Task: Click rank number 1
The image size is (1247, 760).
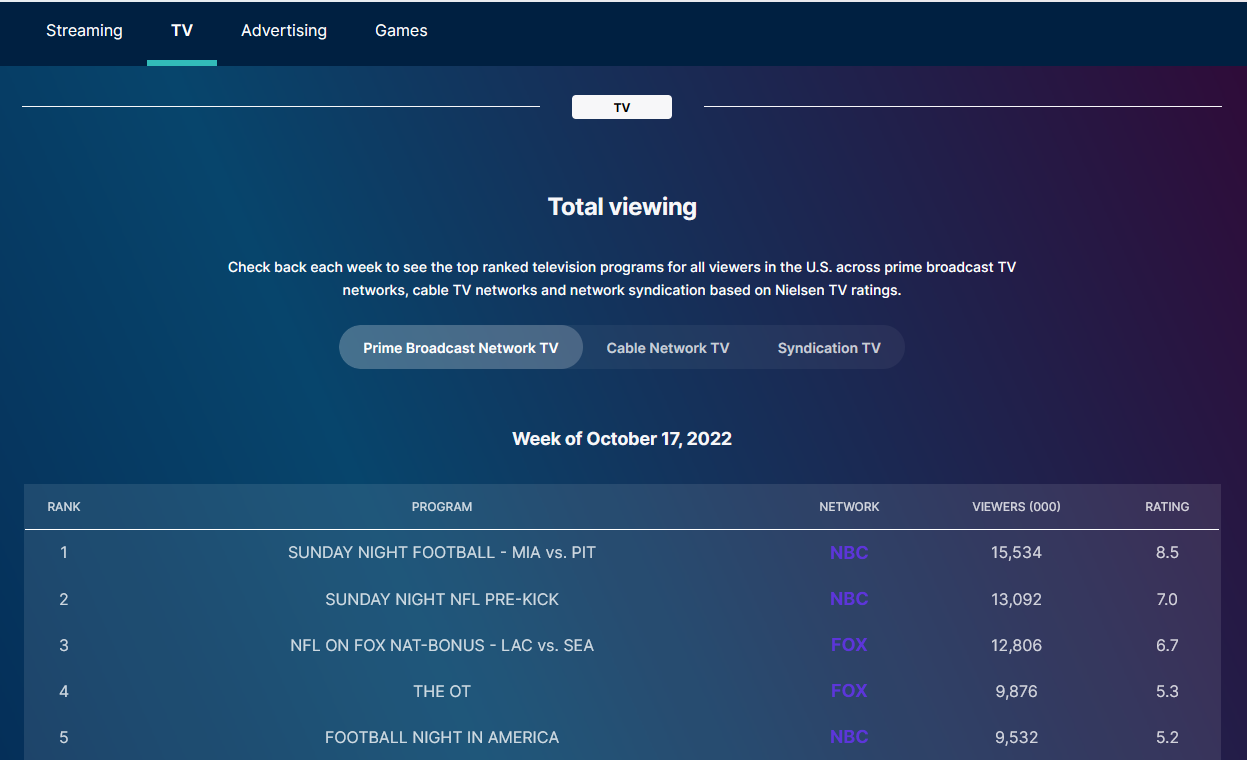Action: coord(64,553)
